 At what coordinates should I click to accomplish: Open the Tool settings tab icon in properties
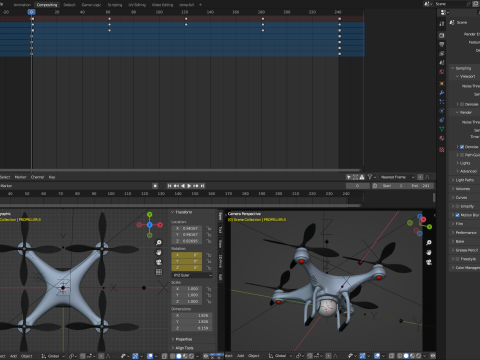(442, 24)
